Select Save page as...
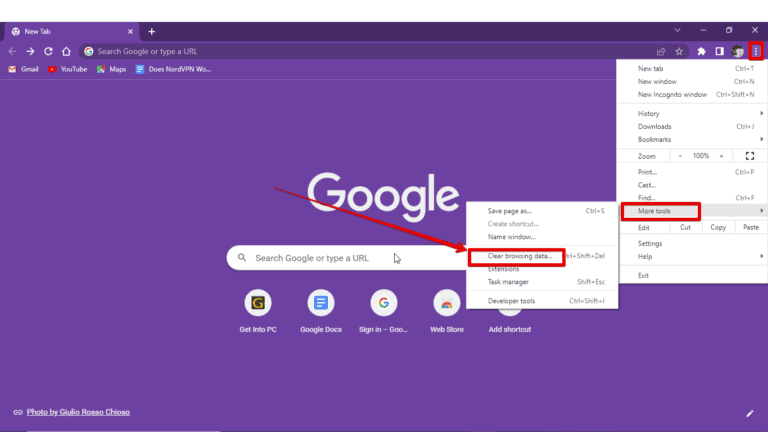Image resolution: width=768 pixels, height=432 pixels. tap(542, 211)
